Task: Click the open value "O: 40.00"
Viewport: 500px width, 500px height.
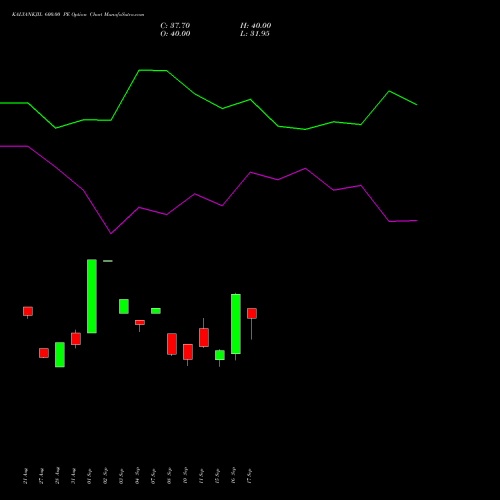Action: (175, 34)
